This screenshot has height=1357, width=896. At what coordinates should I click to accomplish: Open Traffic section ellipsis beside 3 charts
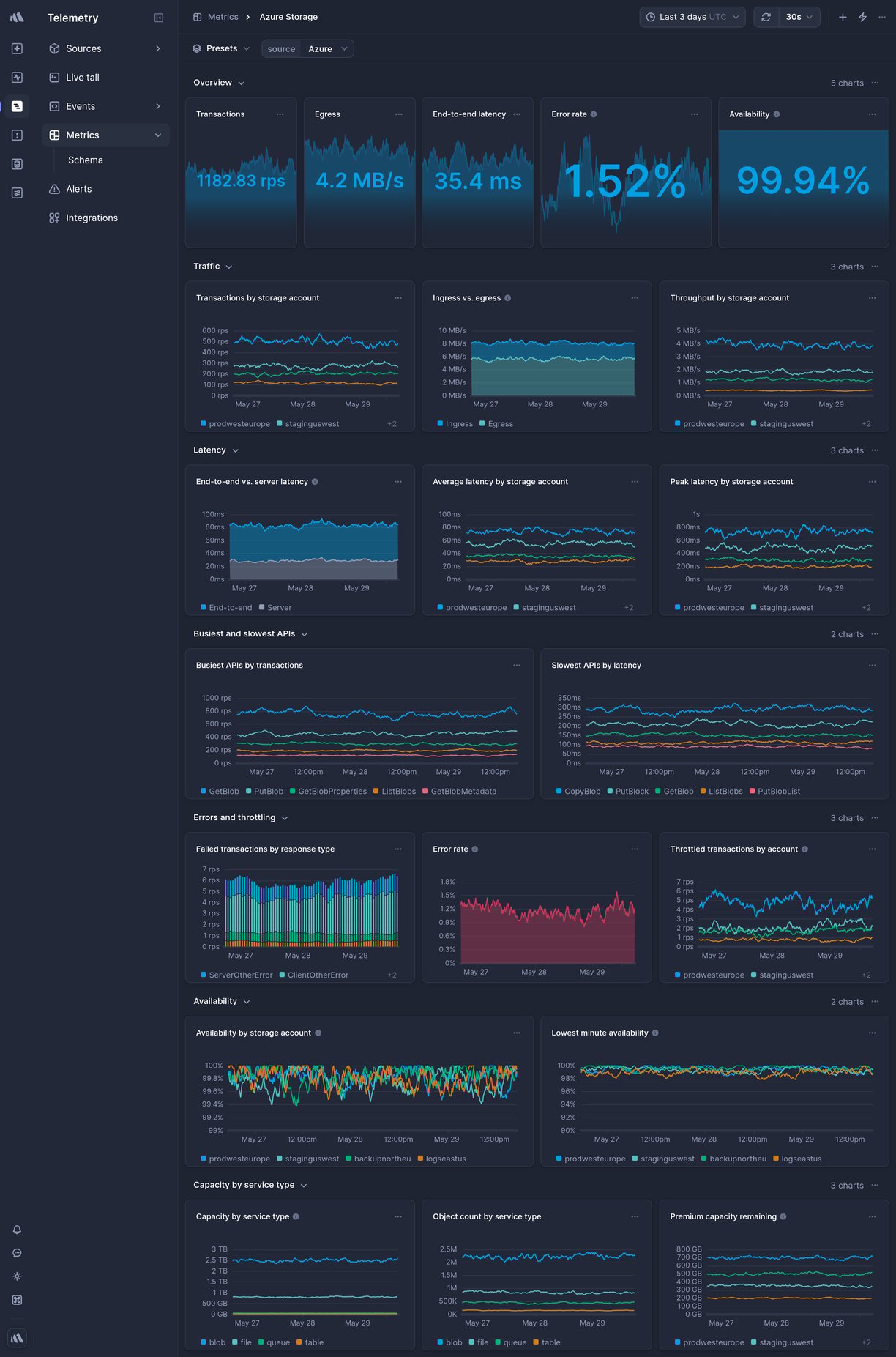[x=875, y=267]
